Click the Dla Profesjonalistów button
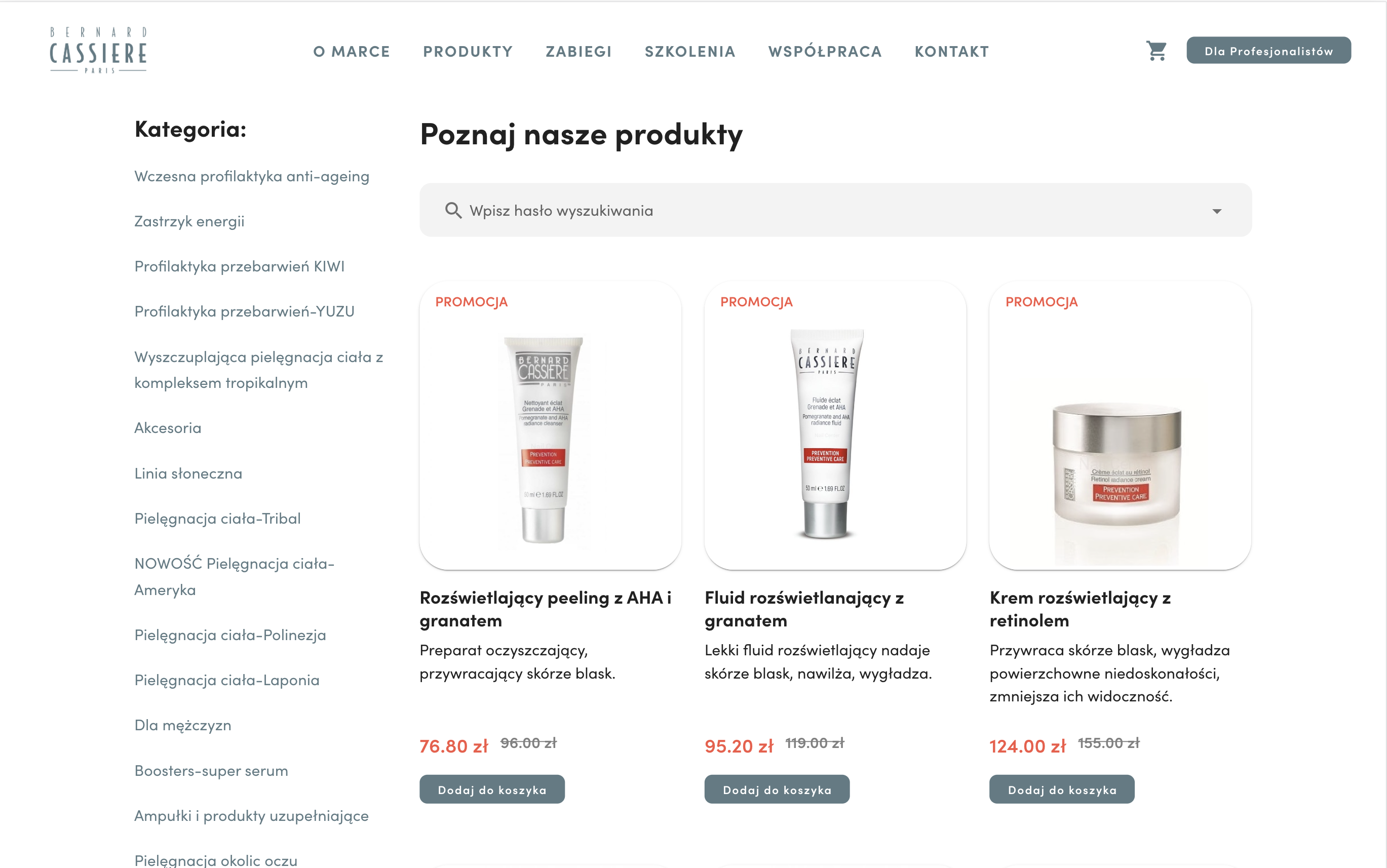The image size is (1387, 868). coord(1269,51)
